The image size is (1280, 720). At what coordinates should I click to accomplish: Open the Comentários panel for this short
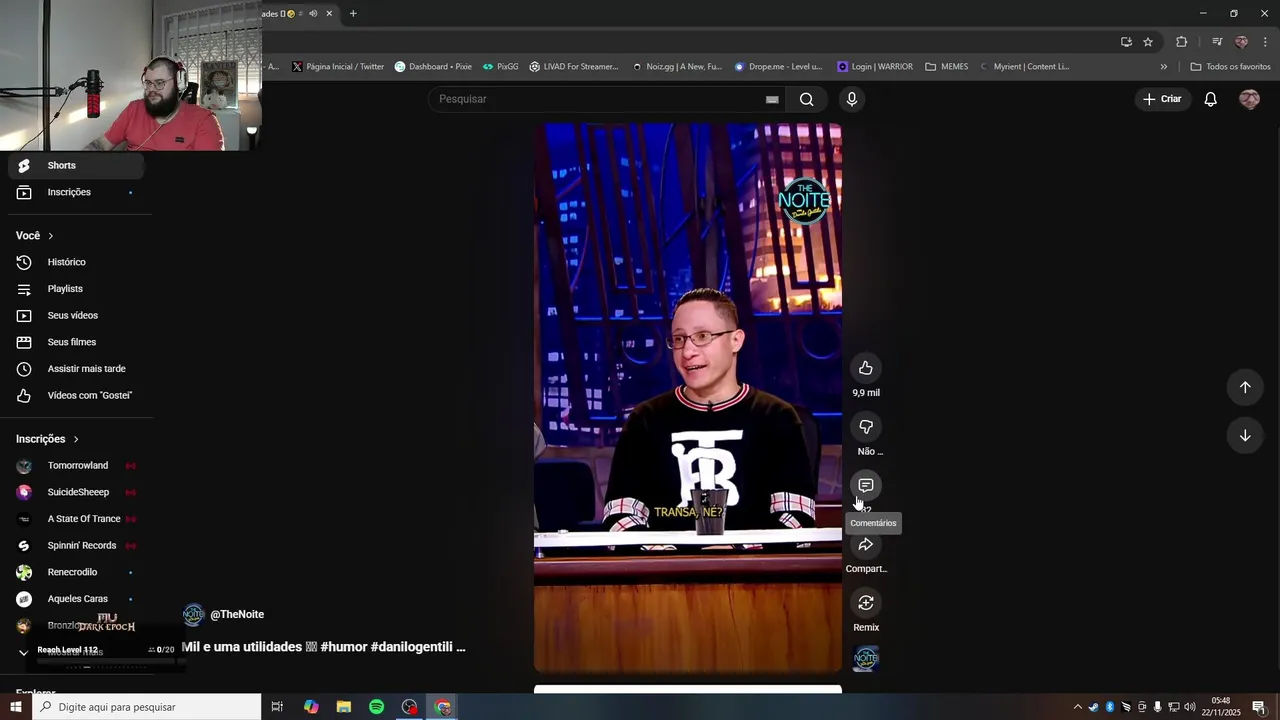(866, 485)
